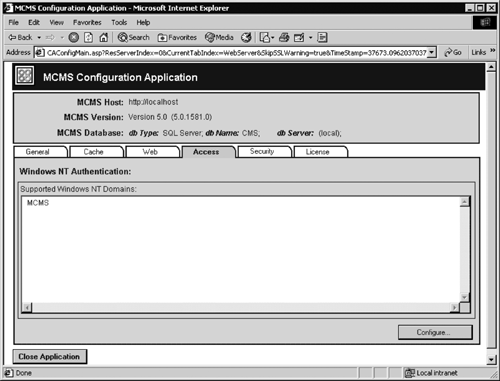Screen dimensions: 500x381
Task: Open the Edit menu
Action: tap(34, 22)
